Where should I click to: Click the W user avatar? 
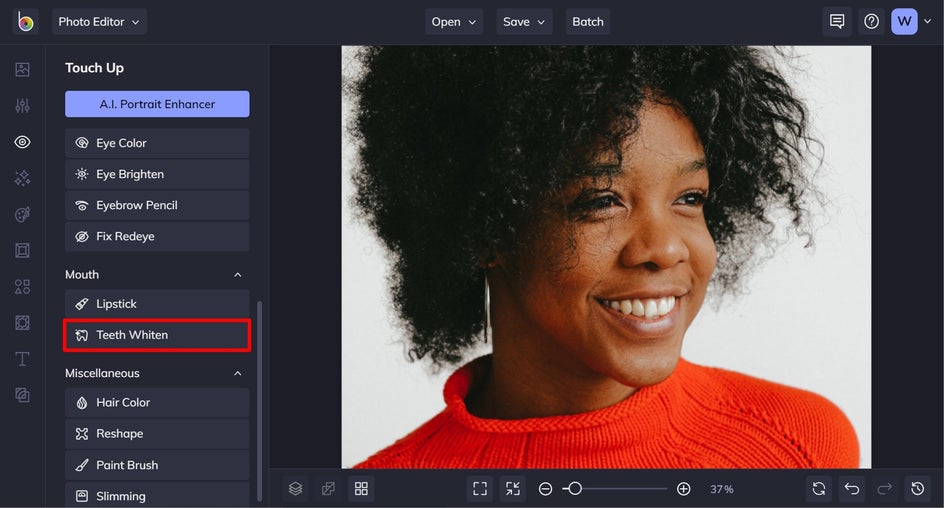[904, 22]
